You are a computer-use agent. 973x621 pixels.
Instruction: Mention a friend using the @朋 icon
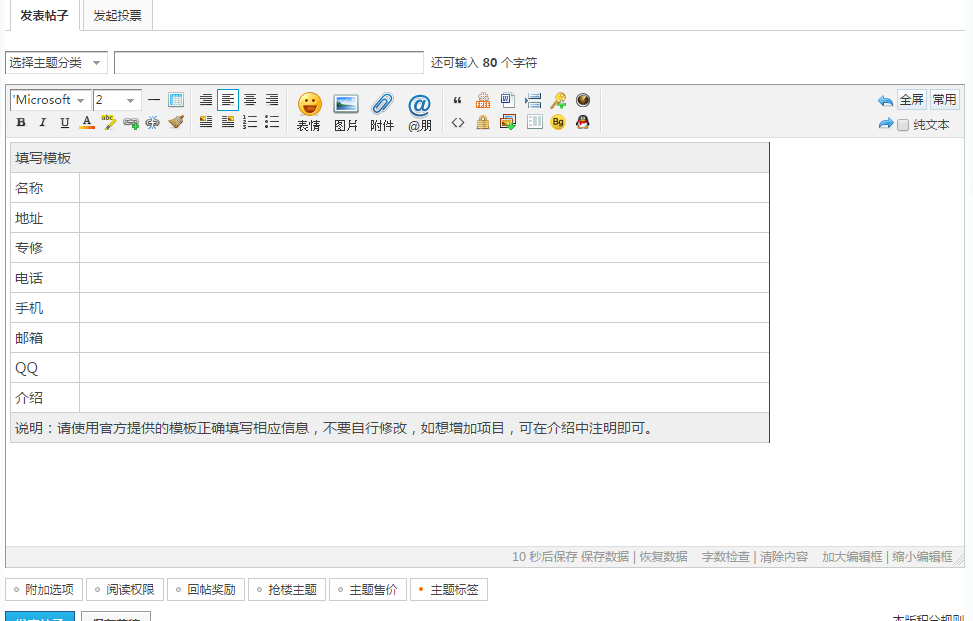[418, 100]
